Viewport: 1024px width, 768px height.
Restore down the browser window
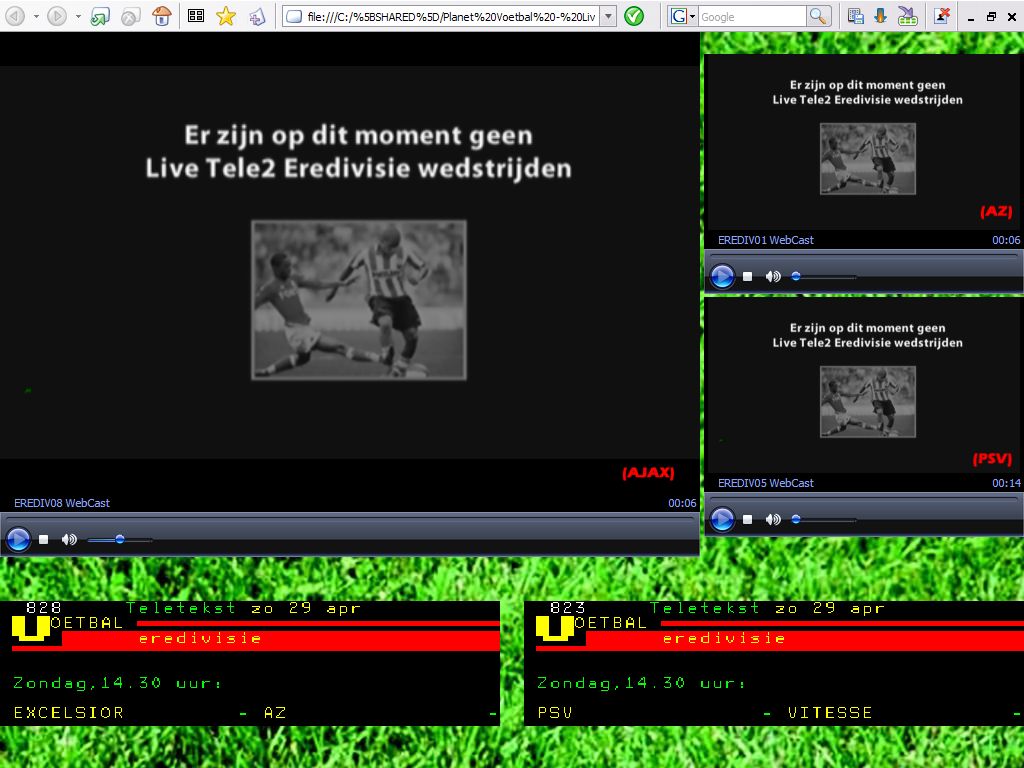[991, 16]
